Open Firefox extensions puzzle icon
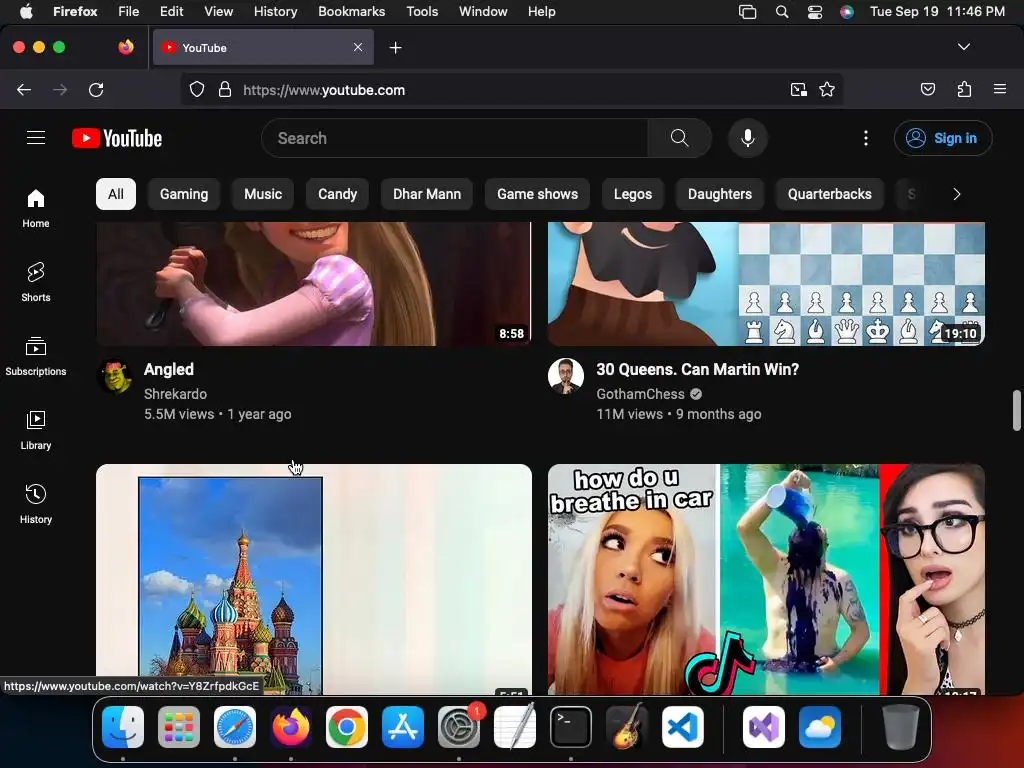Image resolution: width=1024 pixels, height=768 pixels. [x=964, y=89]
